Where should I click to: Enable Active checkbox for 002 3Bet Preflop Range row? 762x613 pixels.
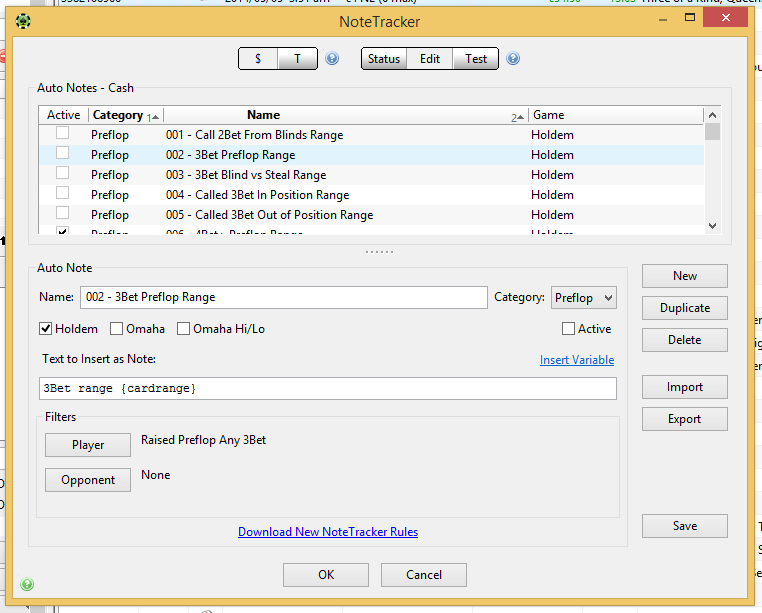[62, 153]
